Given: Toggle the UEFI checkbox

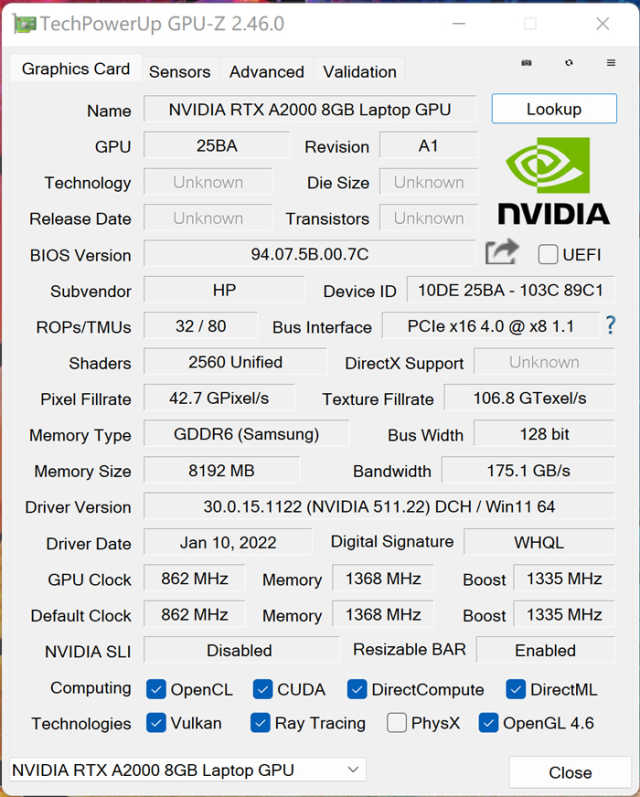Looking at the screenshot, I should point(548,254).
